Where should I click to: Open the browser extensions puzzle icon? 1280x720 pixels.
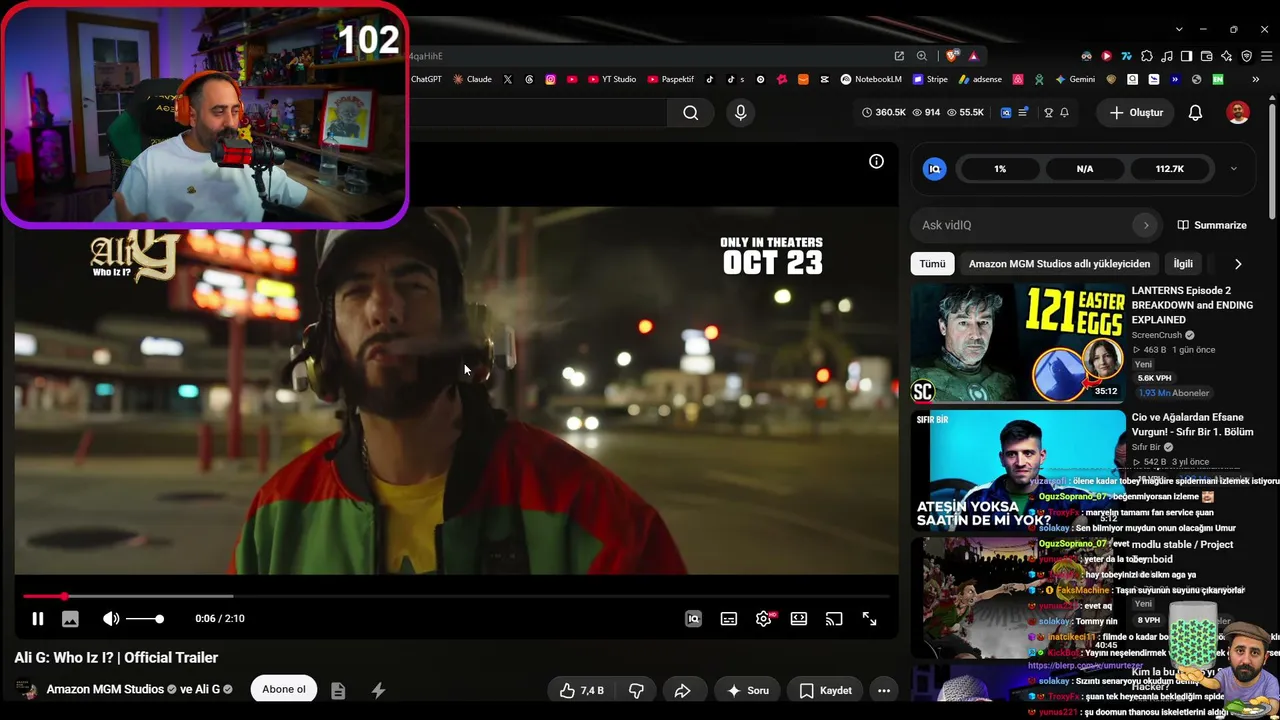point(1147,56)
